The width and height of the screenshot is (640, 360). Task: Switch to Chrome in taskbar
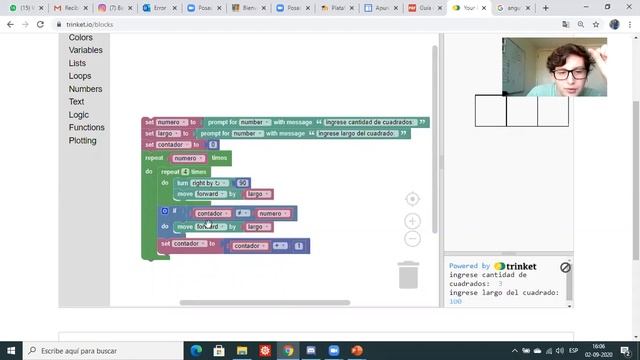click(288, 351)
